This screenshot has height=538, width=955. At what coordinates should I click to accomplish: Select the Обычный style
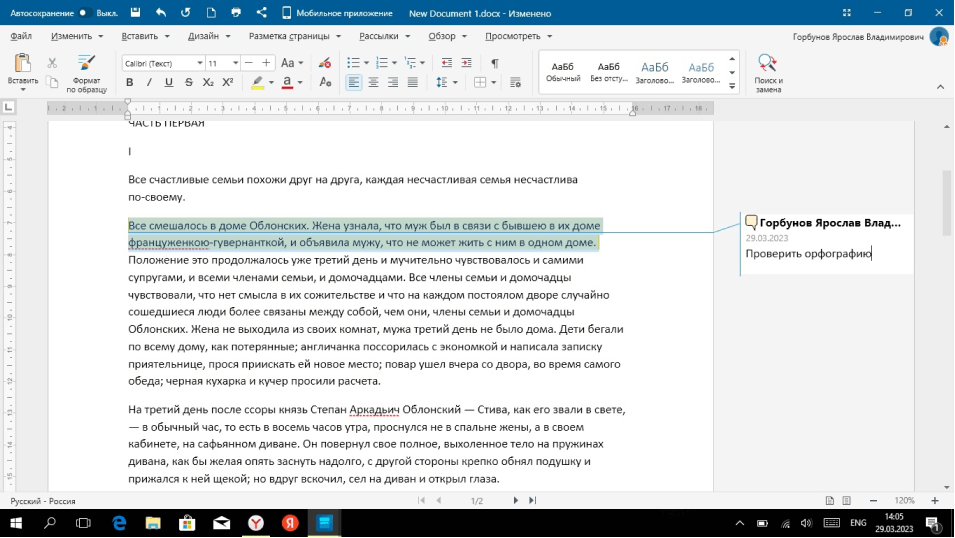563,72
